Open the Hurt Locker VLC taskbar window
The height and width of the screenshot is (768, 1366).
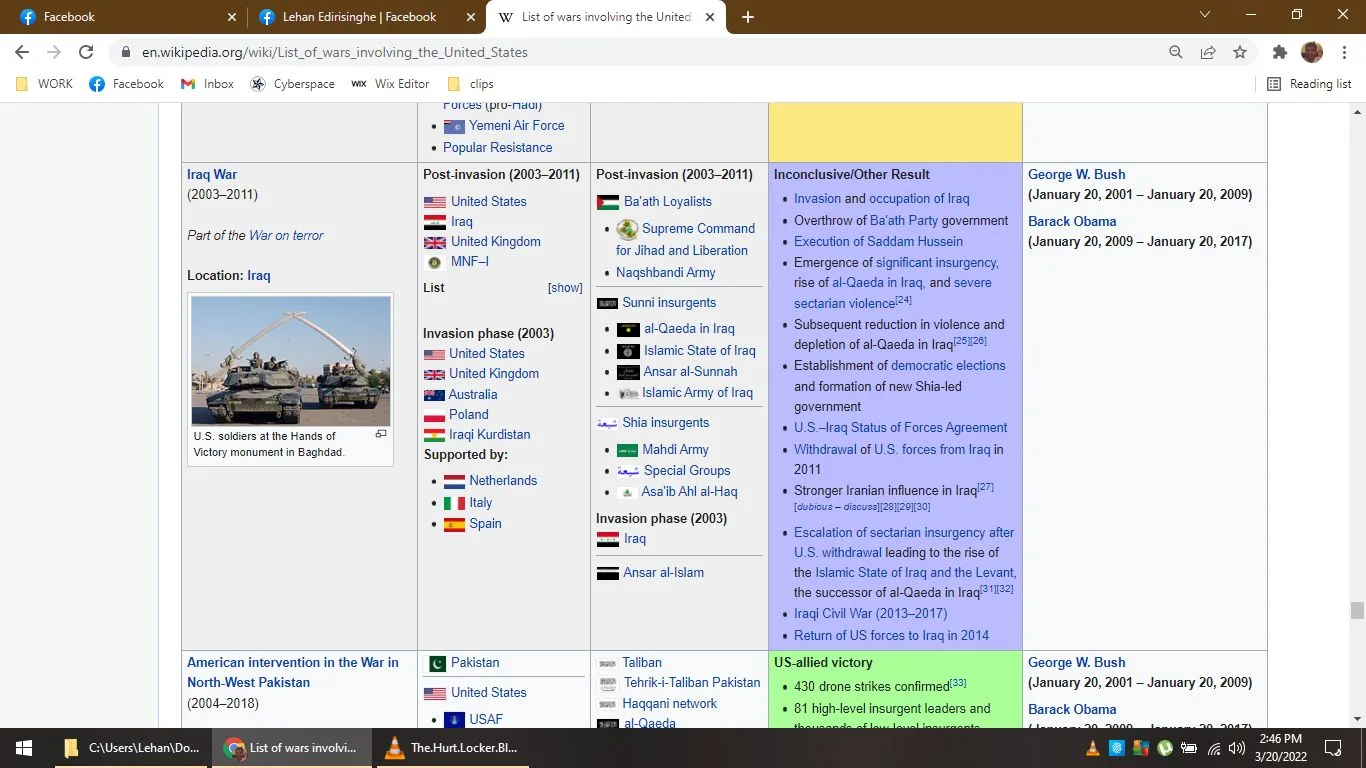453,748
